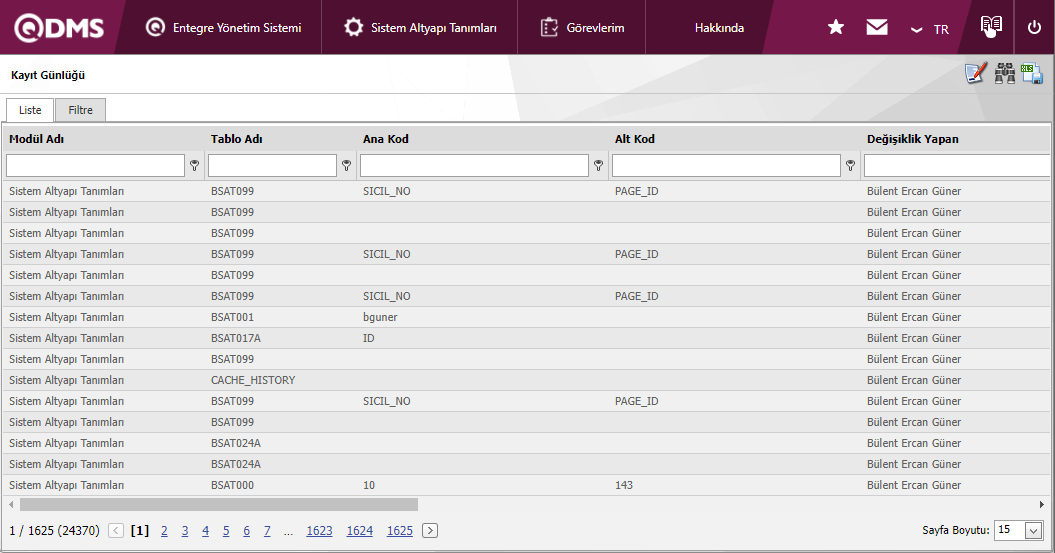This screenshot has width=1055, height=553.
Task: Switch to the Filtre tab
Action: click(80, 110)
